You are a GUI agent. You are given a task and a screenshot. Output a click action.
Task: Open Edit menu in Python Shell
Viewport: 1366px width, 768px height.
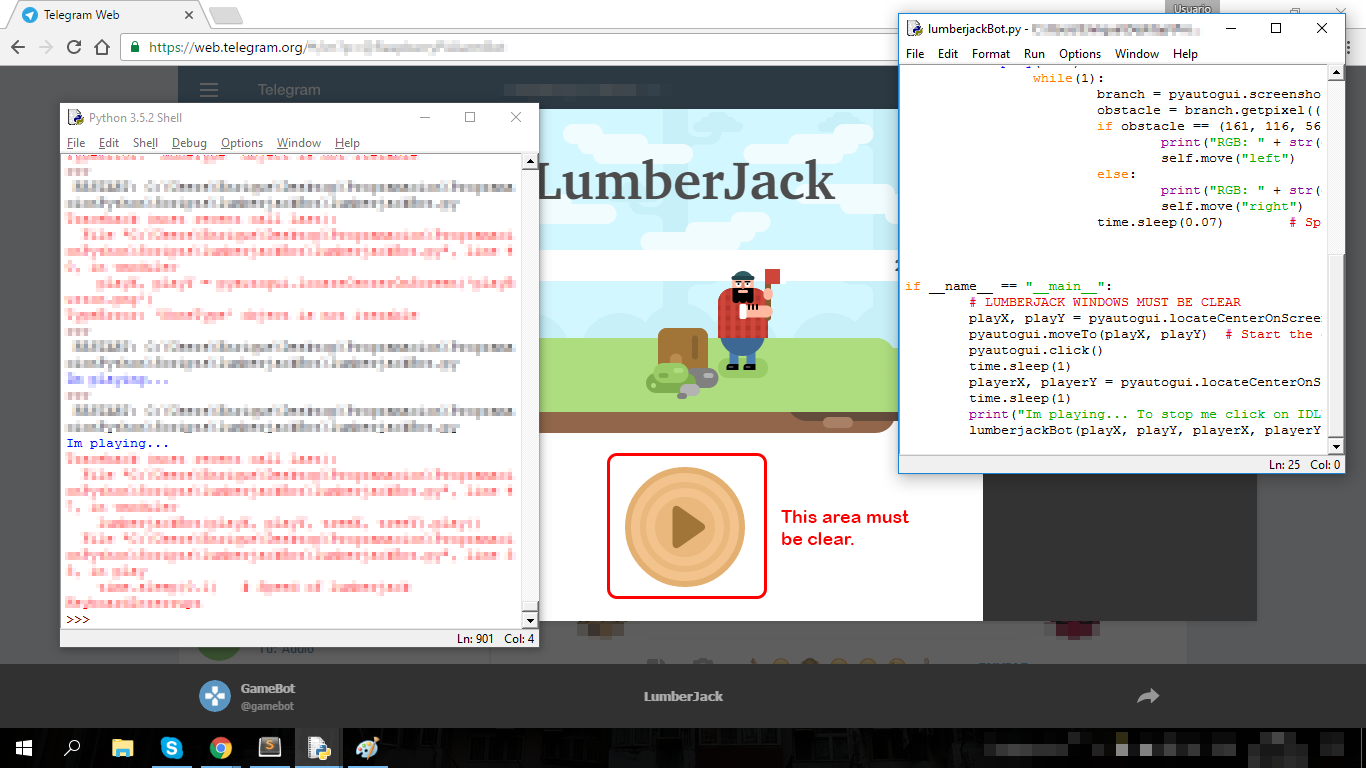pyautogui.click(x=109, y=143)
